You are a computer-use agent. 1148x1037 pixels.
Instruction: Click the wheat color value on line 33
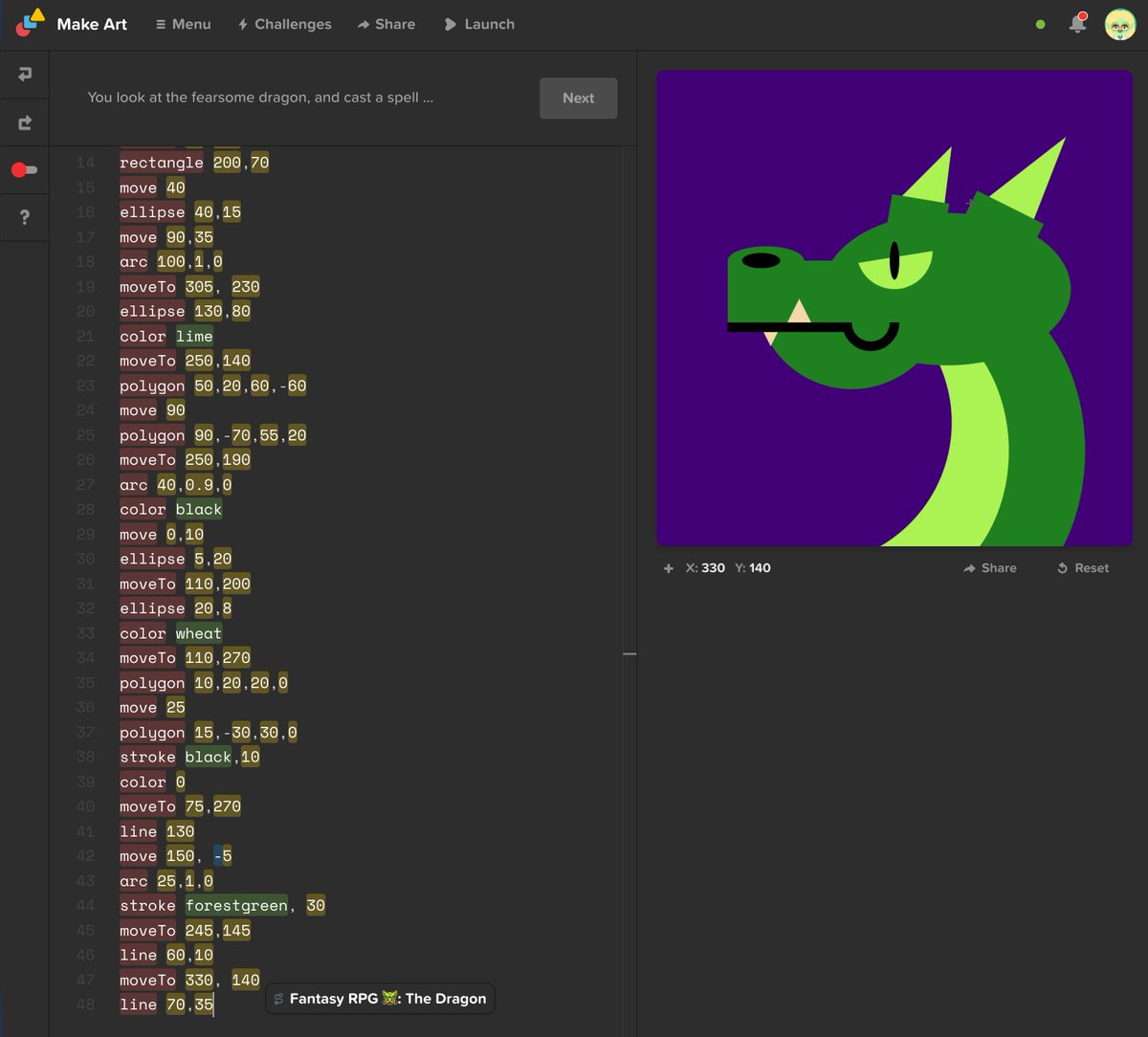199,633
